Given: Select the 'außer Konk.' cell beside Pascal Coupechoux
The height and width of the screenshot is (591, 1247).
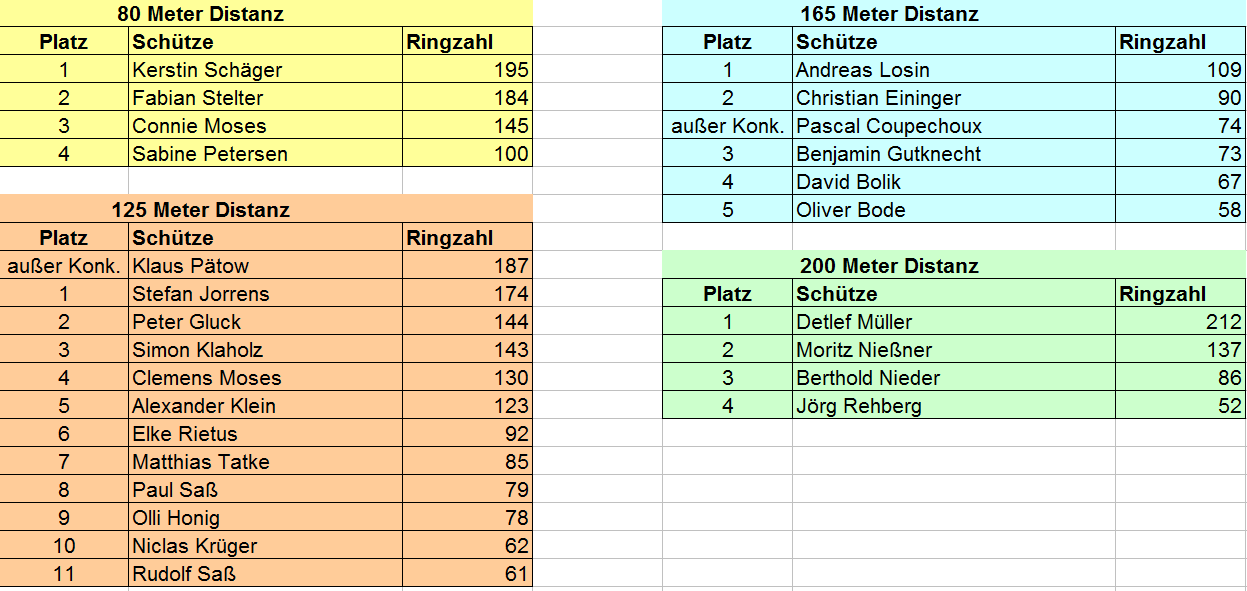Looking at the screenshot, I should click(728, 125).
